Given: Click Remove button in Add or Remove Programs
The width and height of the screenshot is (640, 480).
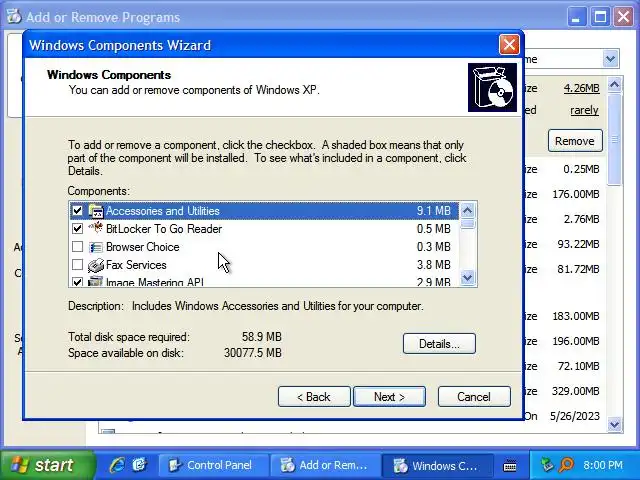Looking at the screenshot, I should point(575,141).
